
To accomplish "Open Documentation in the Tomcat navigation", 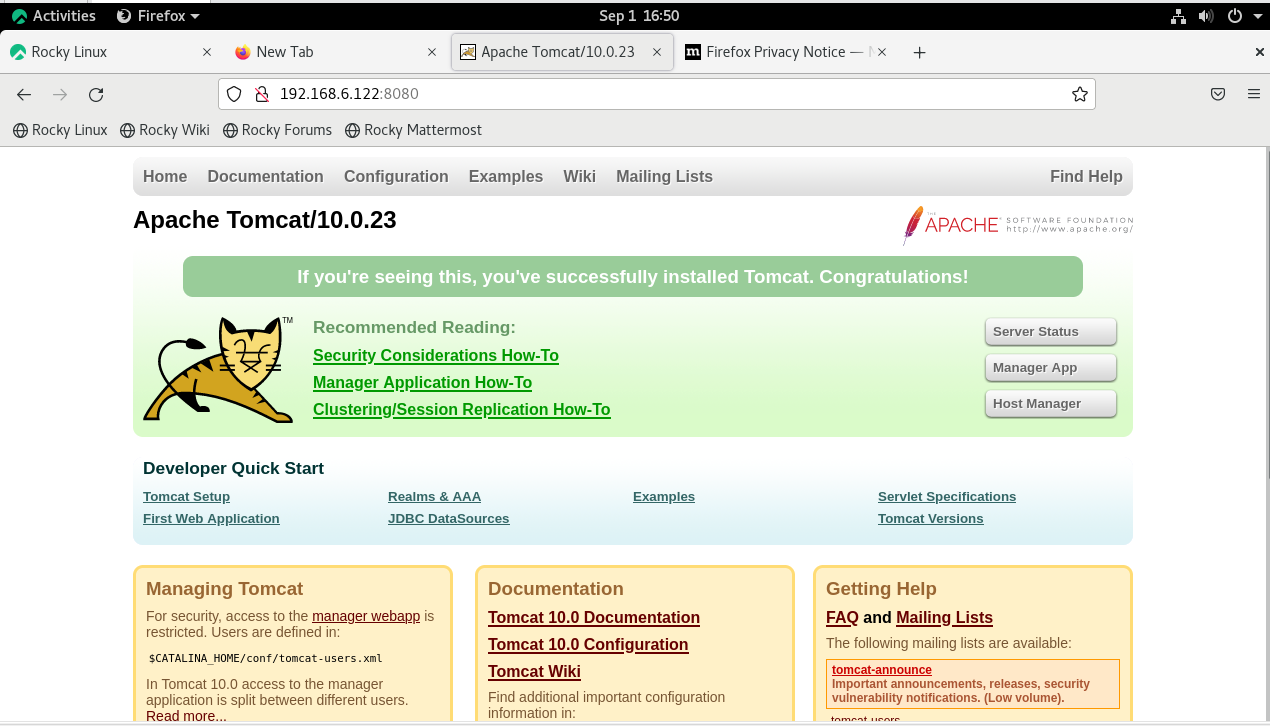I will [265, 176].
